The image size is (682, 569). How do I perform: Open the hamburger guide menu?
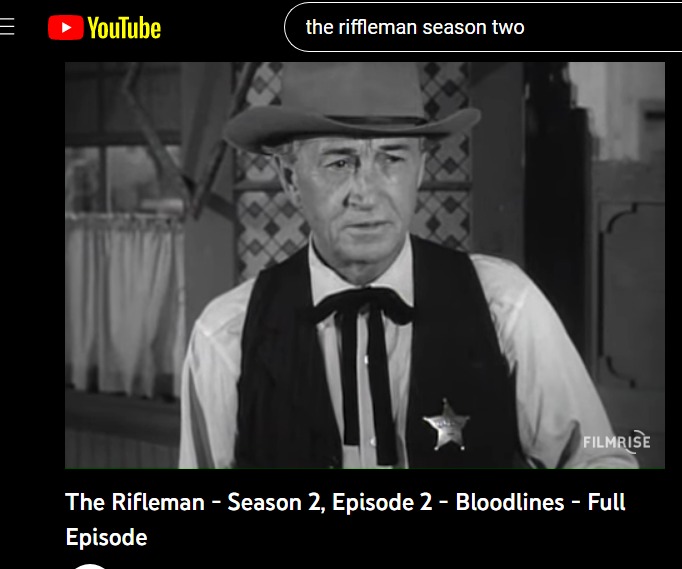point(7,27)
